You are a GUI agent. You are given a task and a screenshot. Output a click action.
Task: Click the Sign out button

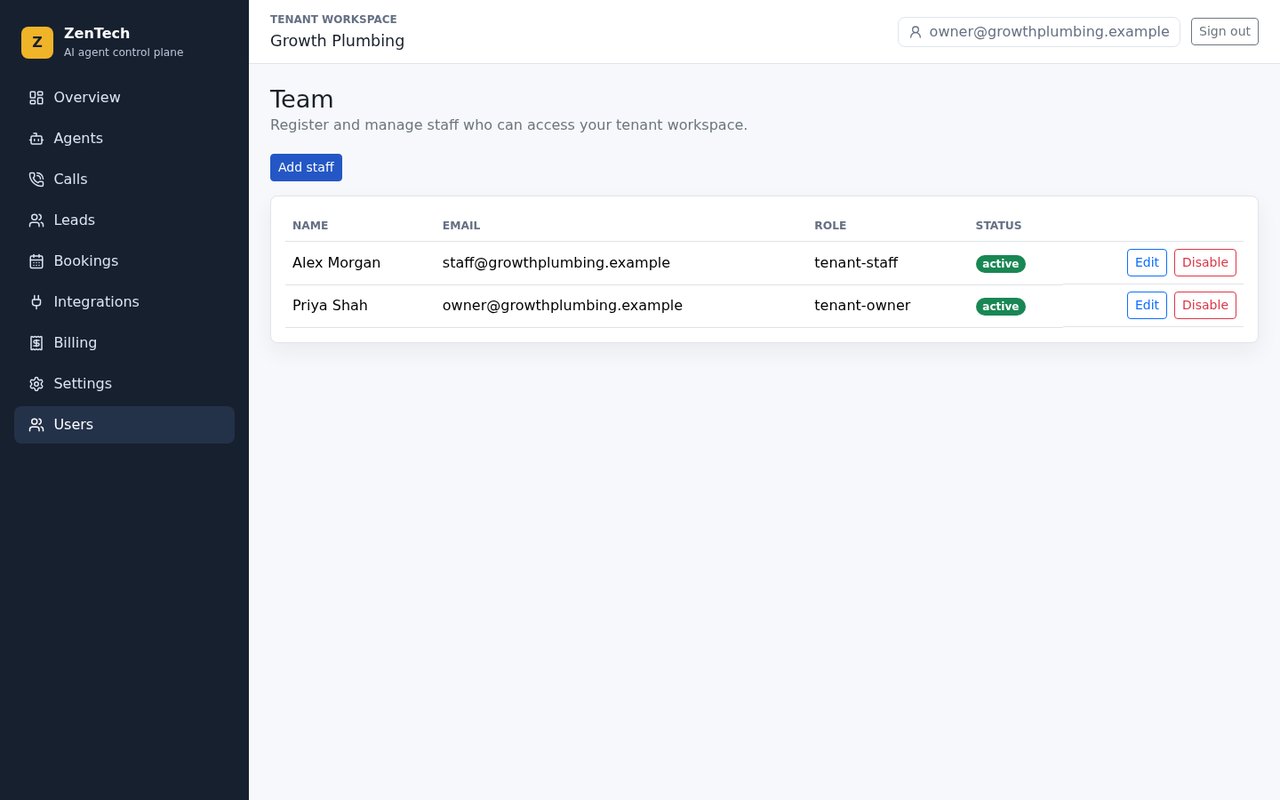point(1224,31)
